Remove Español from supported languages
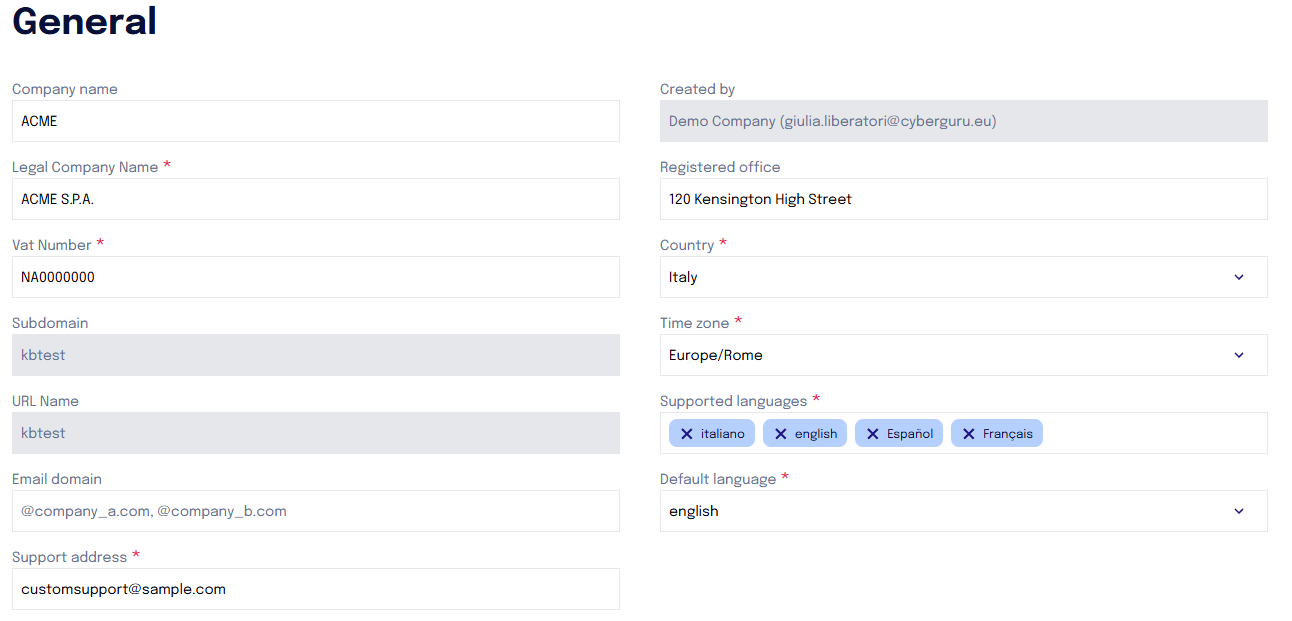Image resolution: width=1292 pixels, height=621 pixels. pos(871,432)
